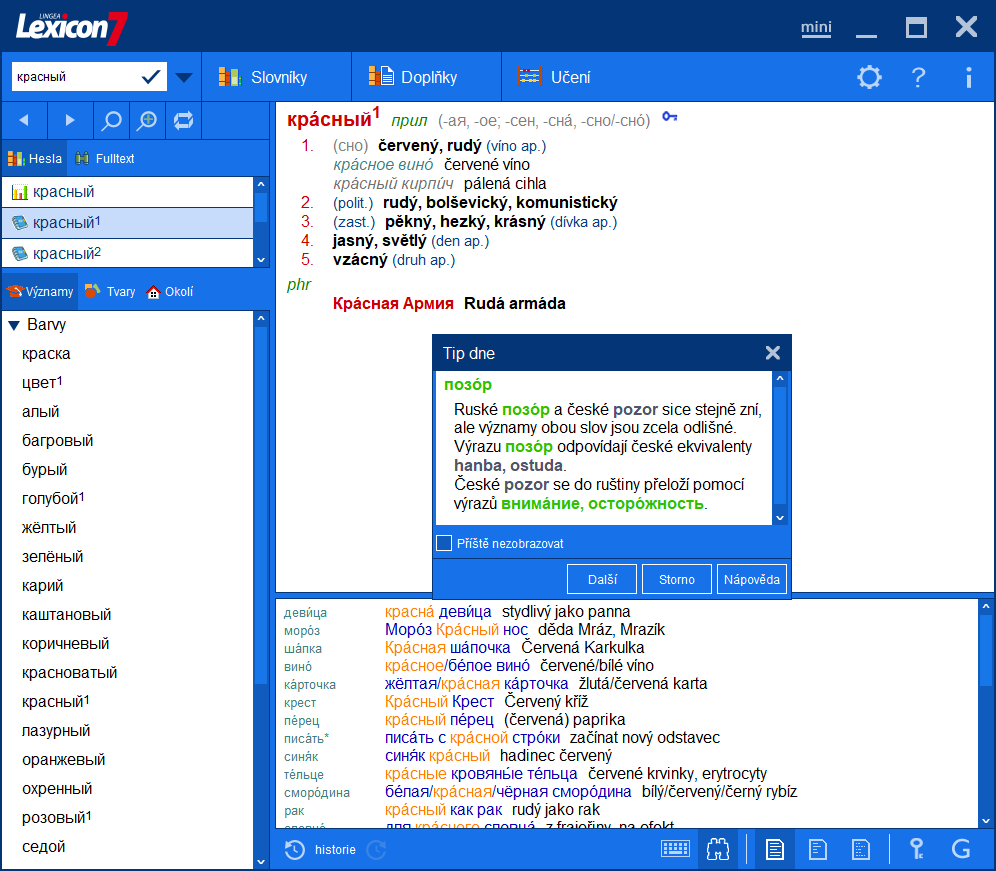This screenshot has height=871, width=996.
Task: Open help question mark icon
Action: [919, 78]
